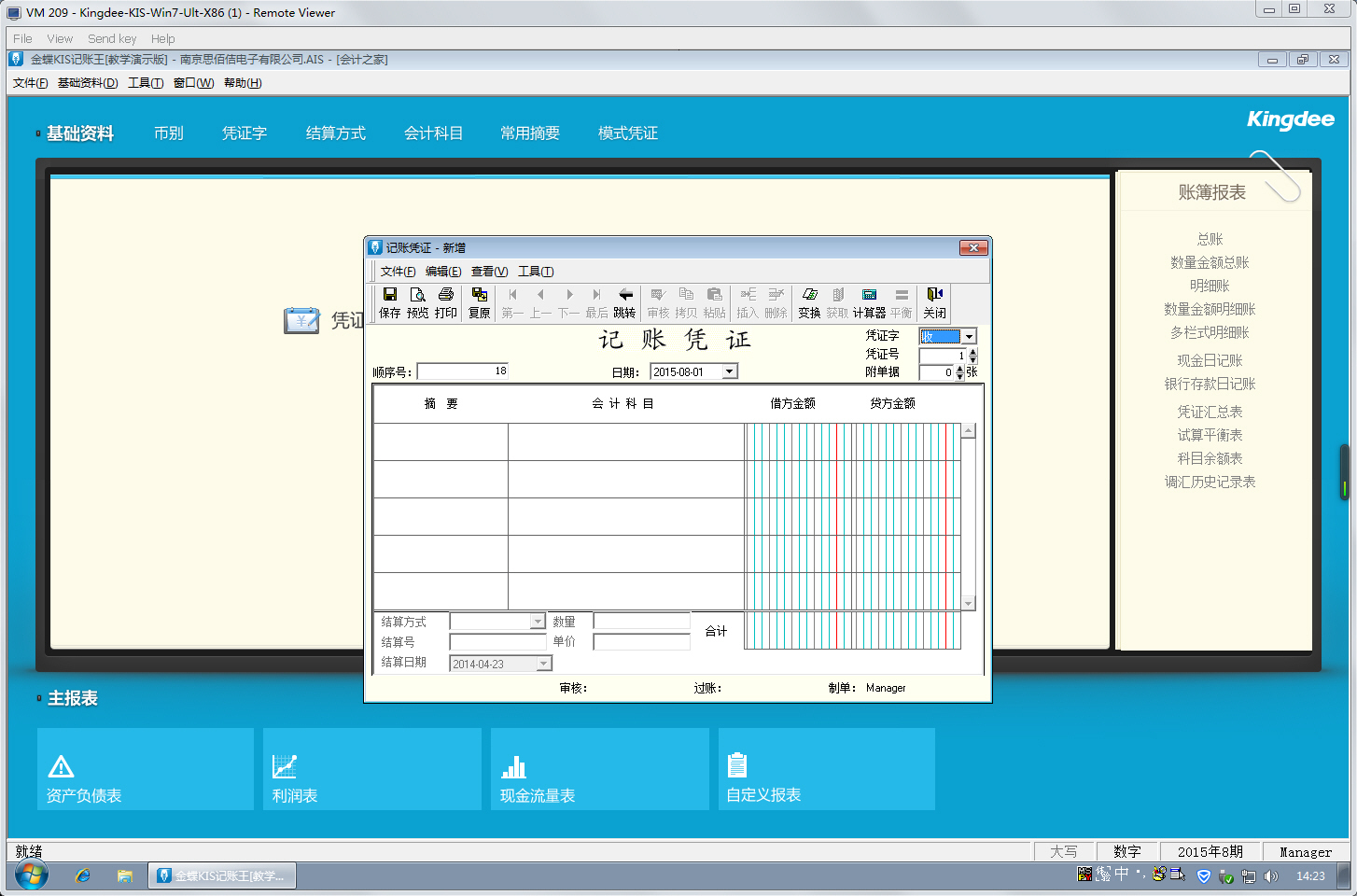Open 现金流量表 cash flow tile

(600, 769)
